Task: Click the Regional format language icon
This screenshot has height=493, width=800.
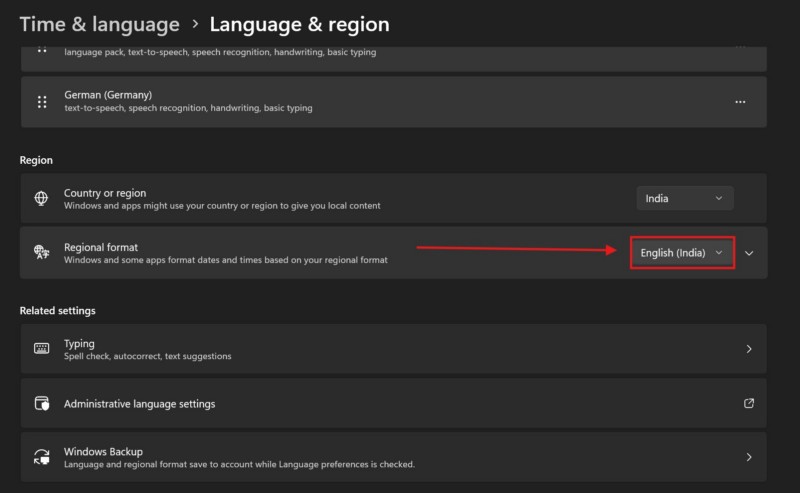Action: point(42,253)
